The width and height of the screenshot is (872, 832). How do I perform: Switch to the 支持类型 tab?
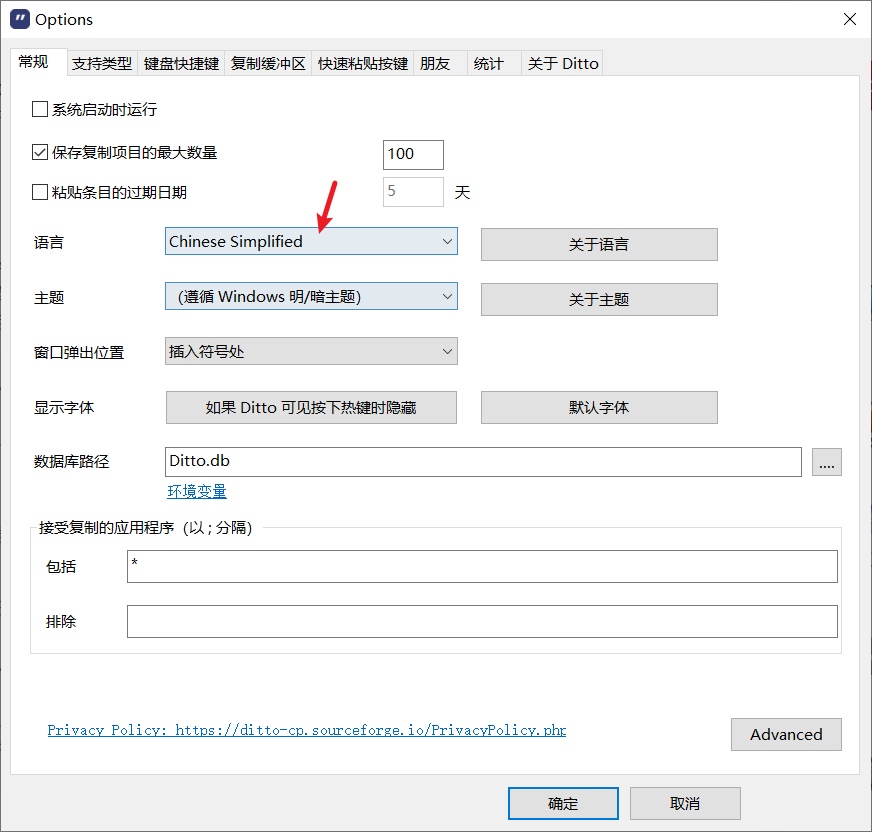point(102,63)
